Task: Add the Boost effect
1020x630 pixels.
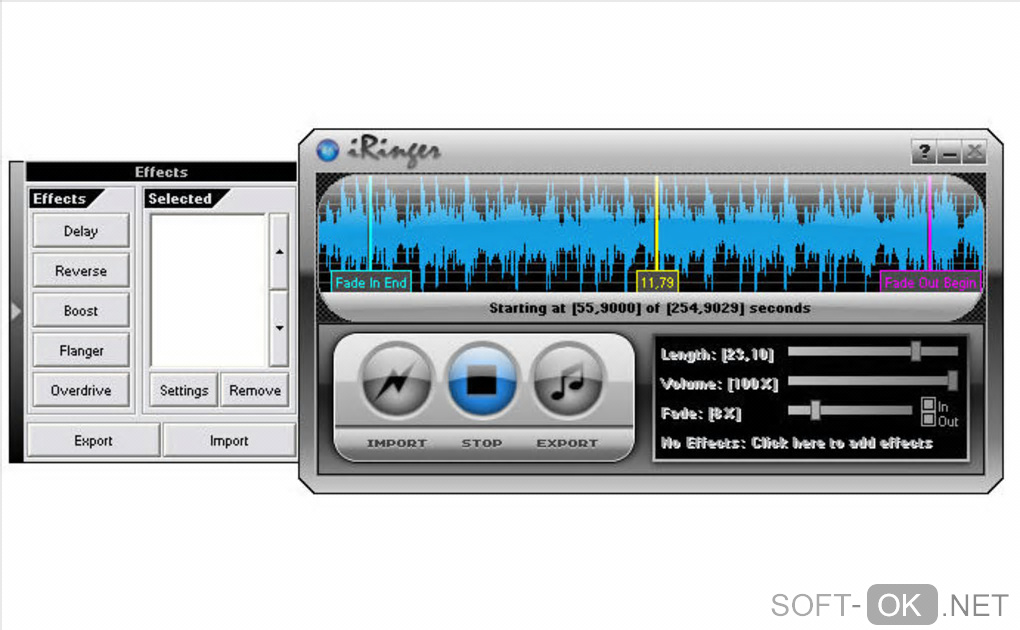Action: pyautogui.click(x=81, y=310)
